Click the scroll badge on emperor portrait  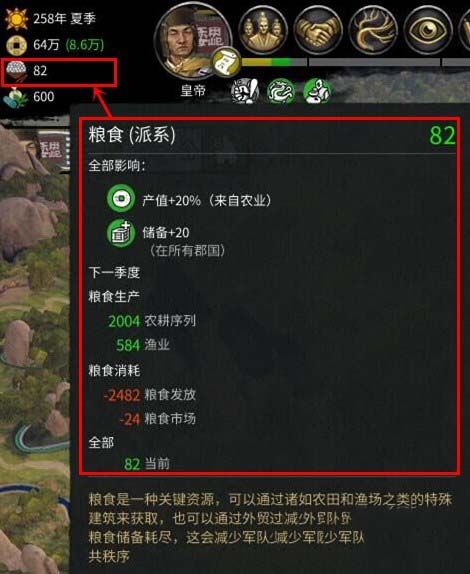[227, 62]
